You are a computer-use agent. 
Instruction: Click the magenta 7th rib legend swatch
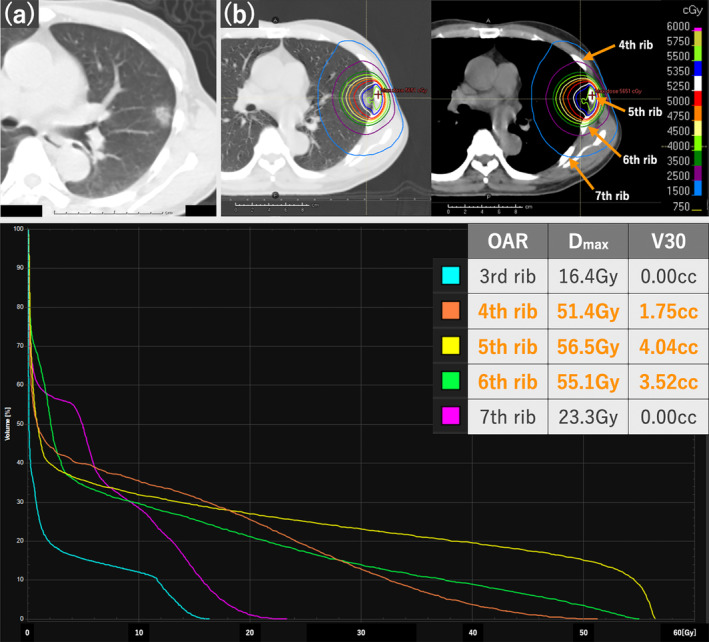click(450, 415)
